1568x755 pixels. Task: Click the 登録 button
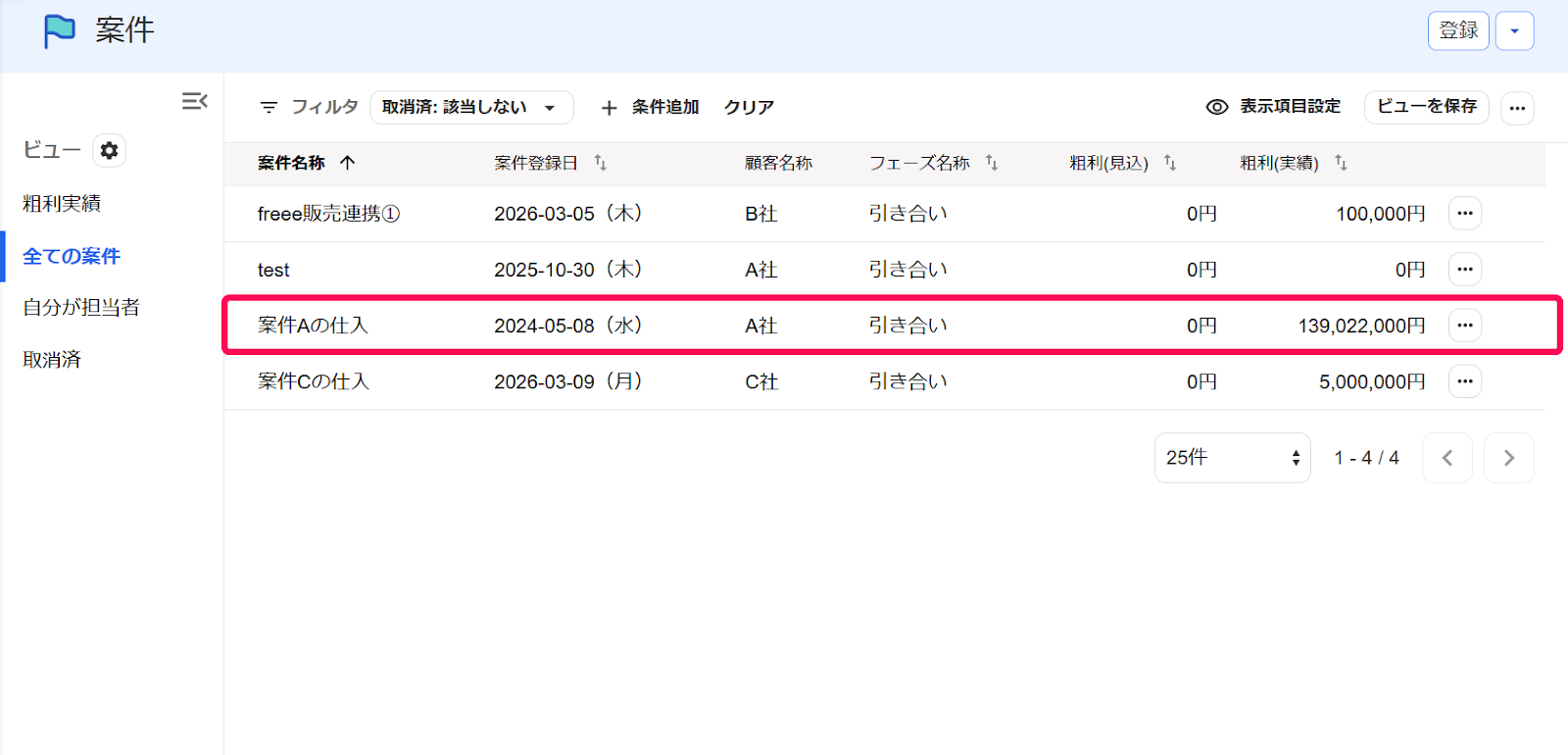click(1458, 30)
